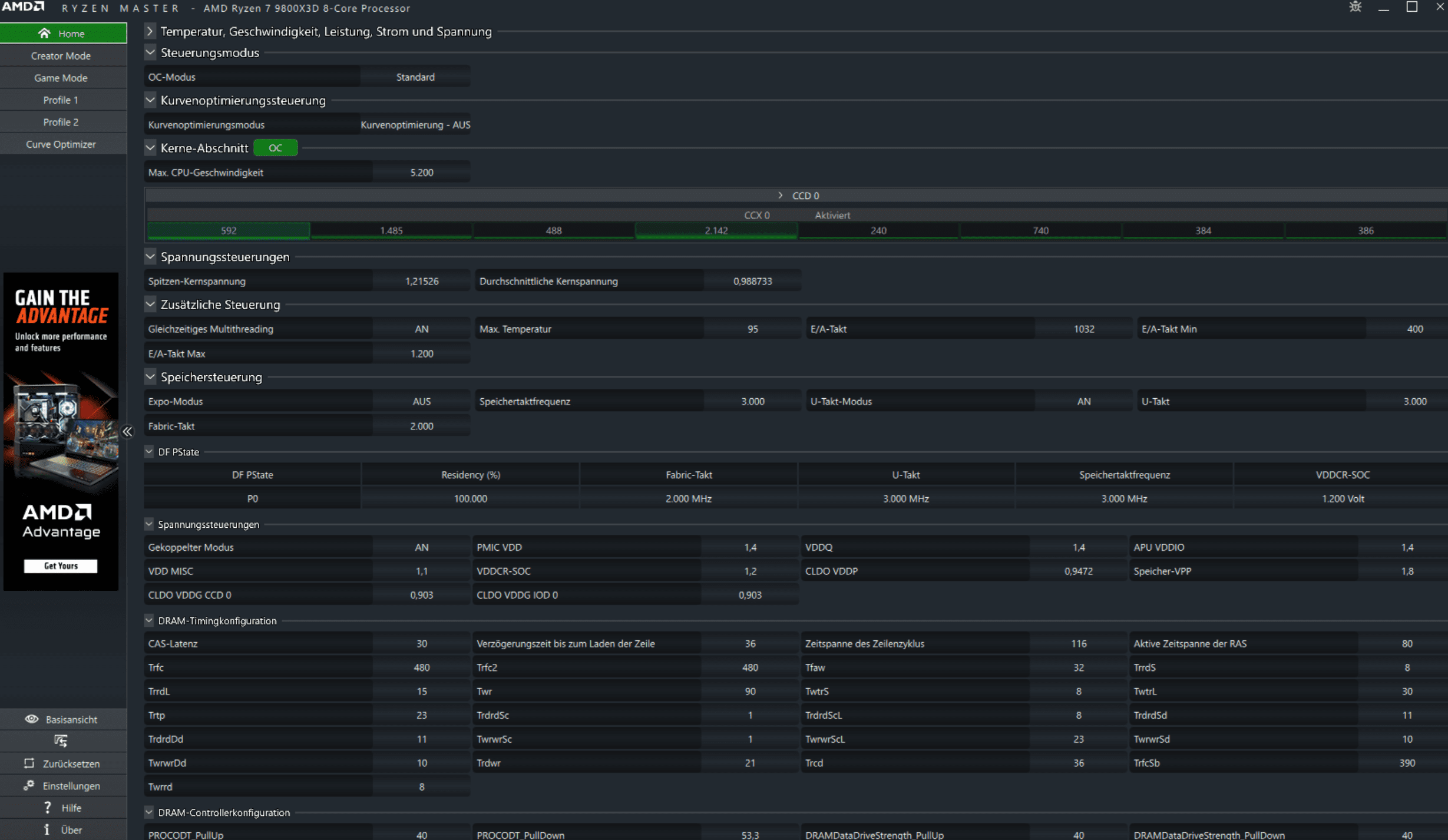Collapse the Zusätzliche Steuerung section
This screenshot has width=1448, height=840.
(150, 305)
